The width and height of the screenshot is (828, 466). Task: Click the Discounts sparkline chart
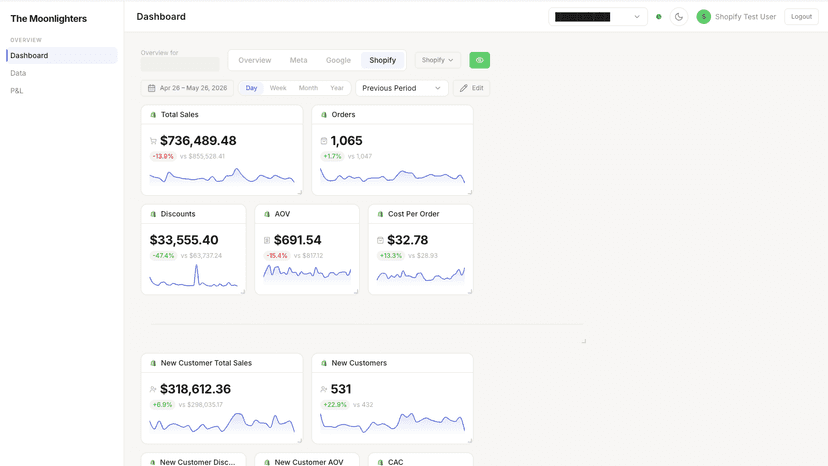193,276
